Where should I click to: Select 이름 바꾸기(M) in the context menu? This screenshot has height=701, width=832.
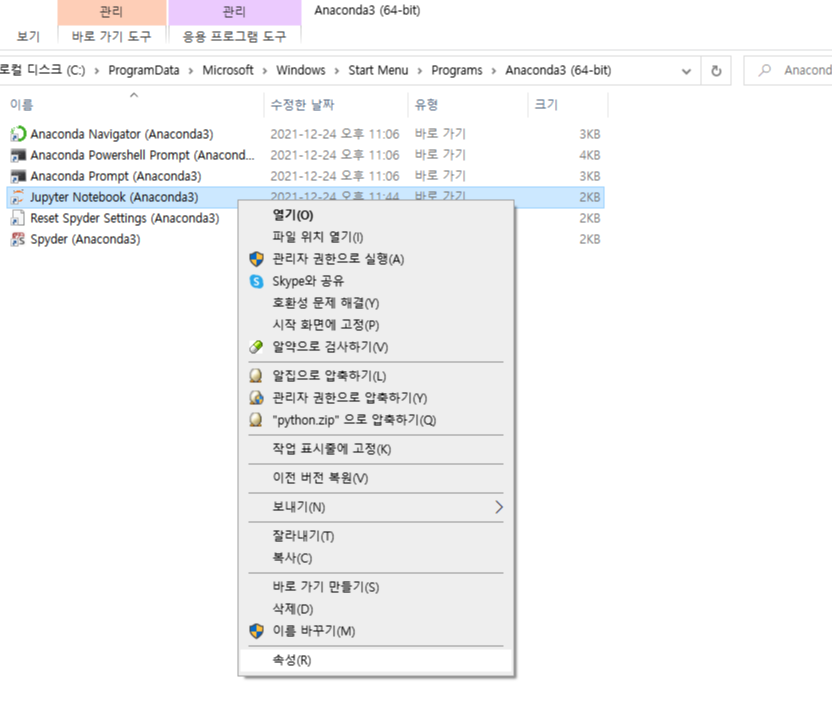376,631
